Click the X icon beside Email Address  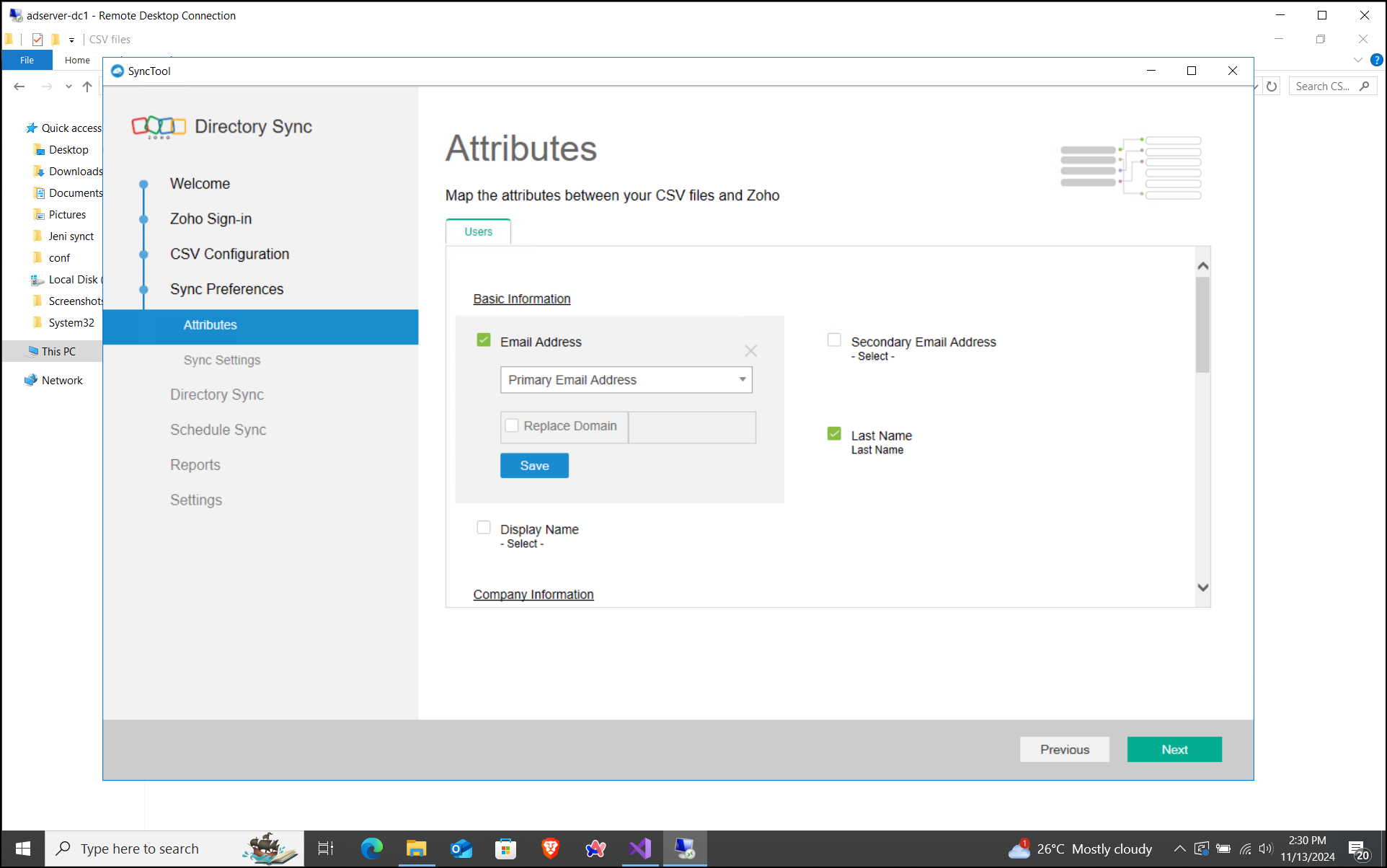[x=750, y=351]
